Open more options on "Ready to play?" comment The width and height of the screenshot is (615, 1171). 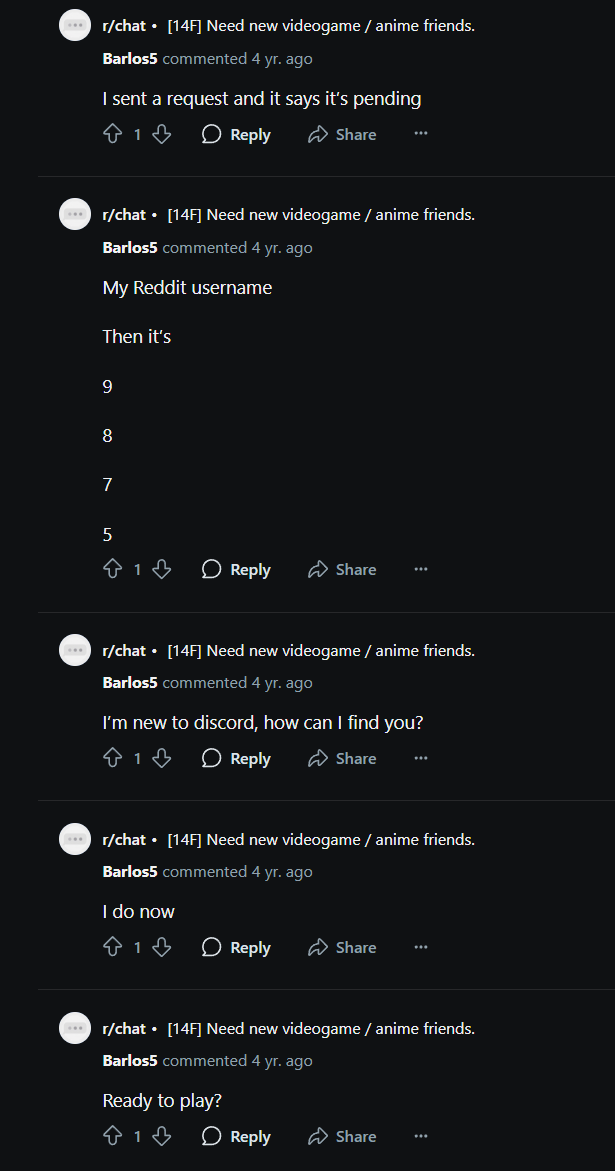tap(421, 1136)
